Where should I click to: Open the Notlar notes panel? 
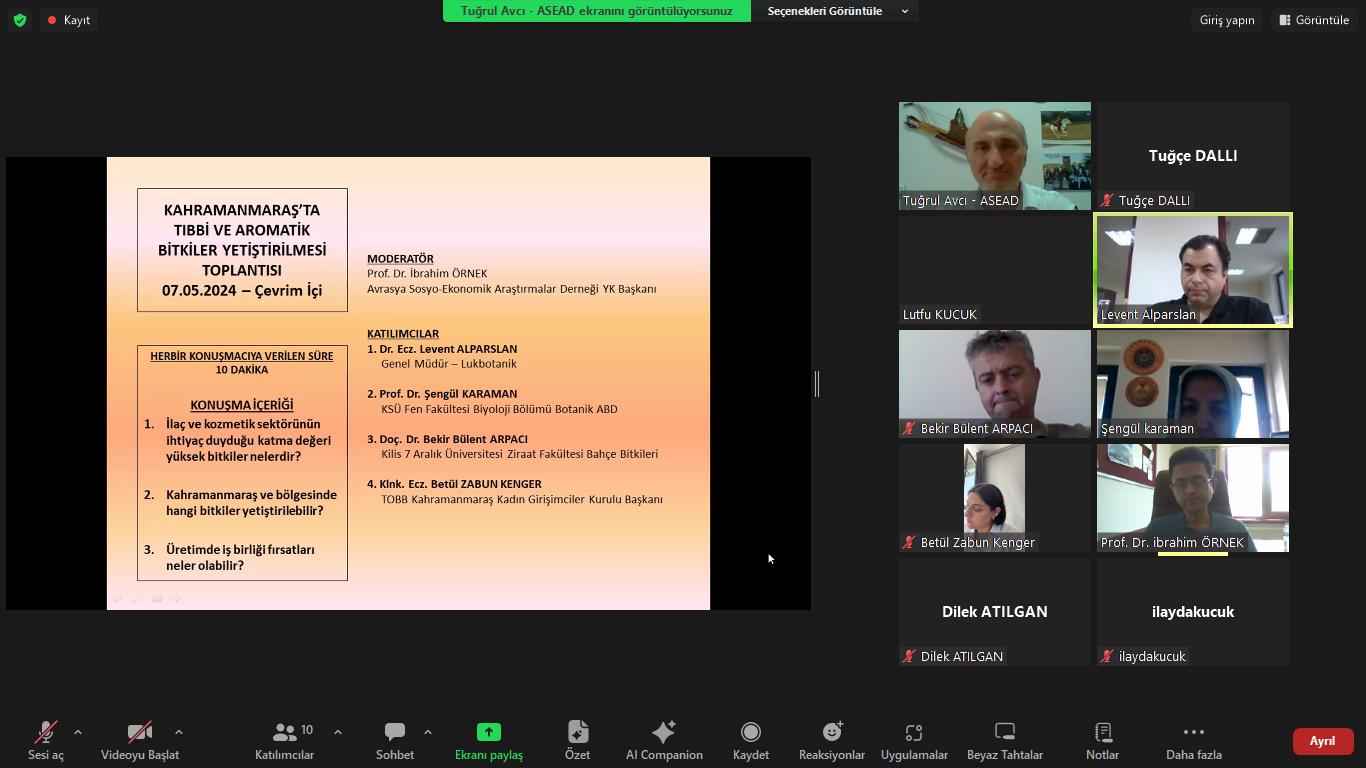click(x=1102, y=740)
